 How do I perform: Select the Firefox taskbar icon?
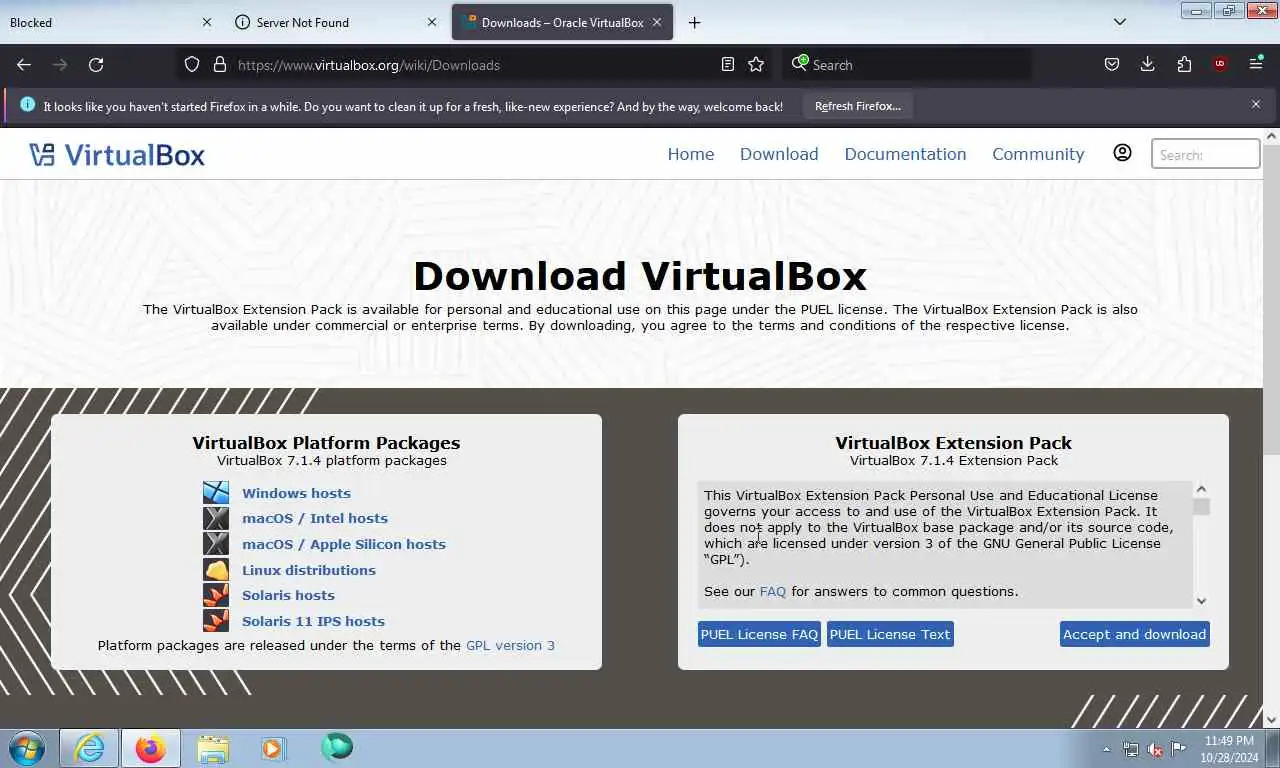click(x=151, y=748)
